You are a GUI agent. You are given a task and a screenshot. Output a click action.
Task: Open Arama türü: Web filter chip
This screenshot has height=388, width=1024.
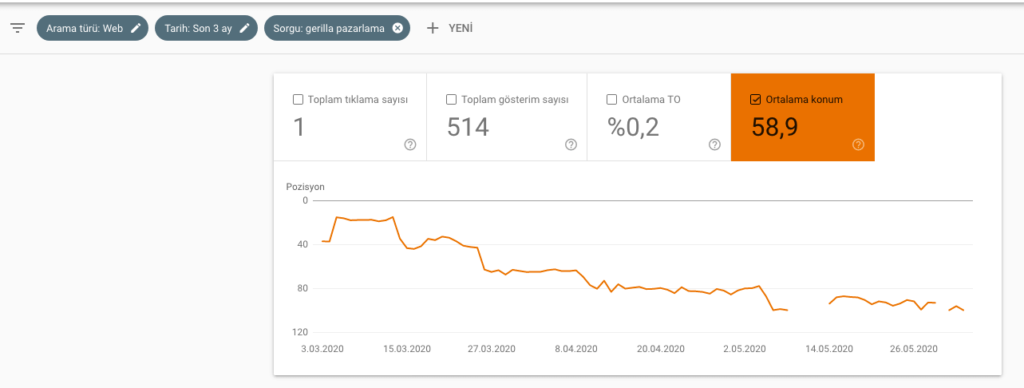tap(93, 29)
